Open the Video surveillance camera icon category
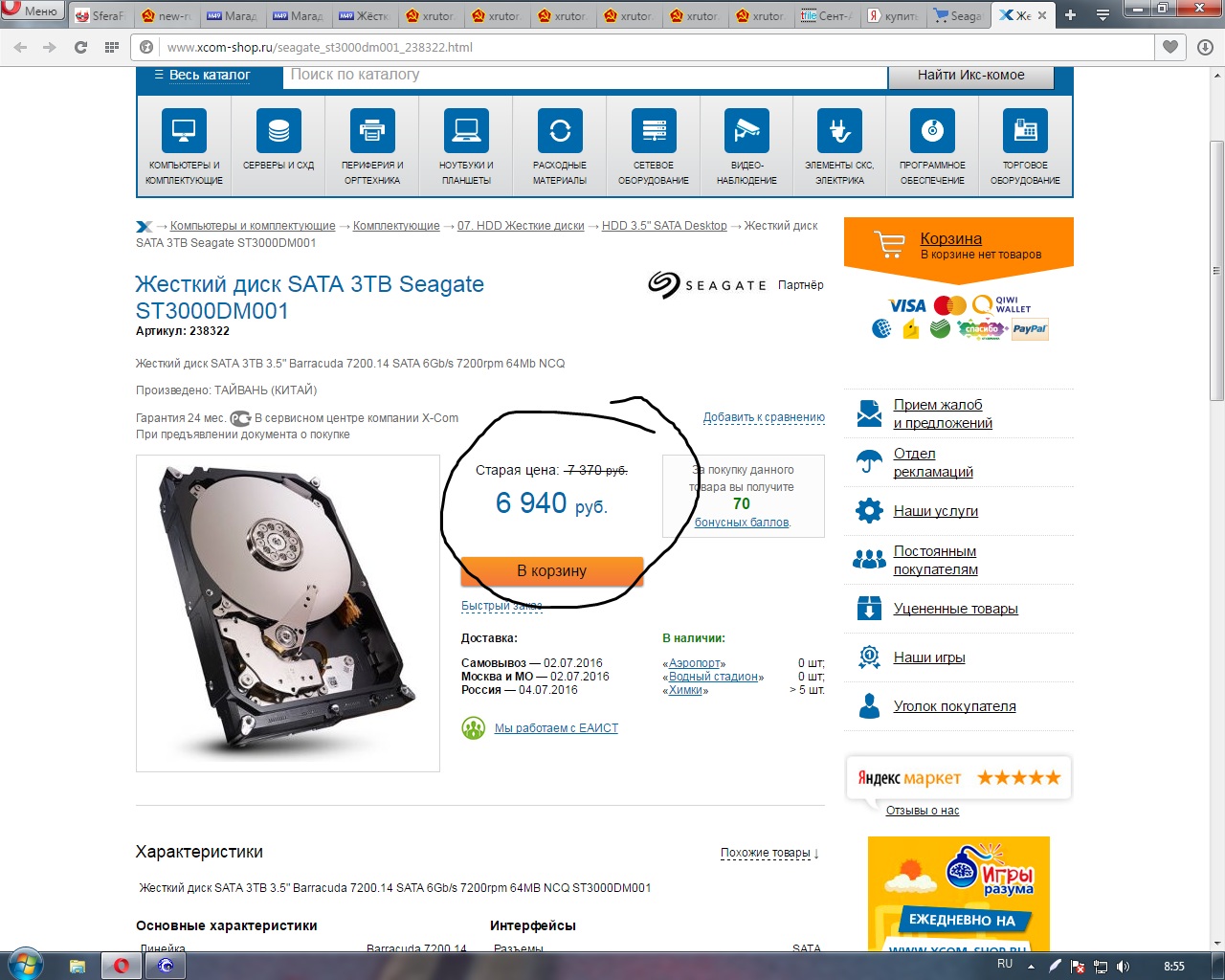 pyautogui.click(x=746, y=130)
